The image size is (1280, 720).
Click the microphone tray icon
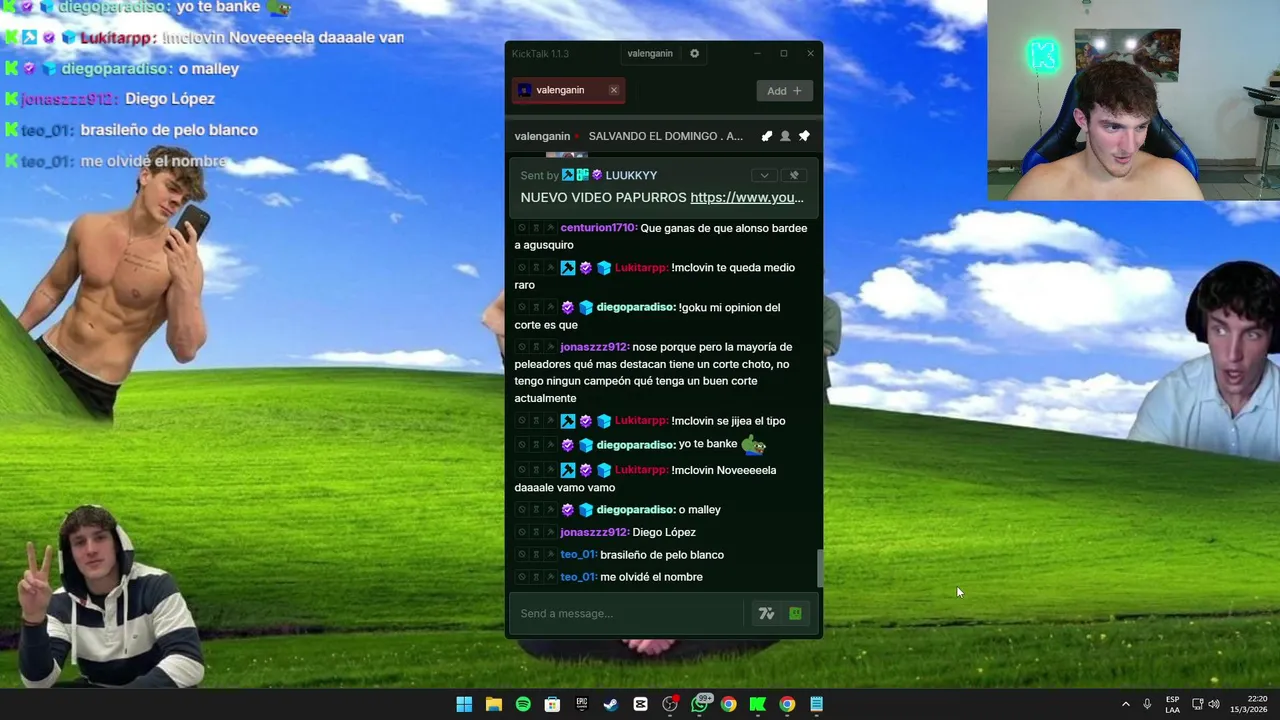point(1147,704)
